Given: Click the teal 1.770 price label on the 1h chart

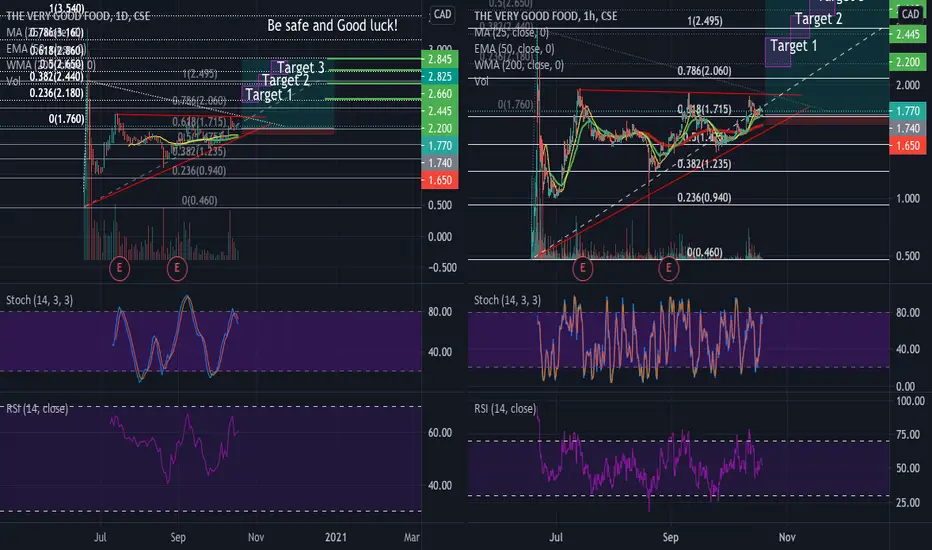Looking at the screenshot, I should pyautogui.click(x=908, y=111).
